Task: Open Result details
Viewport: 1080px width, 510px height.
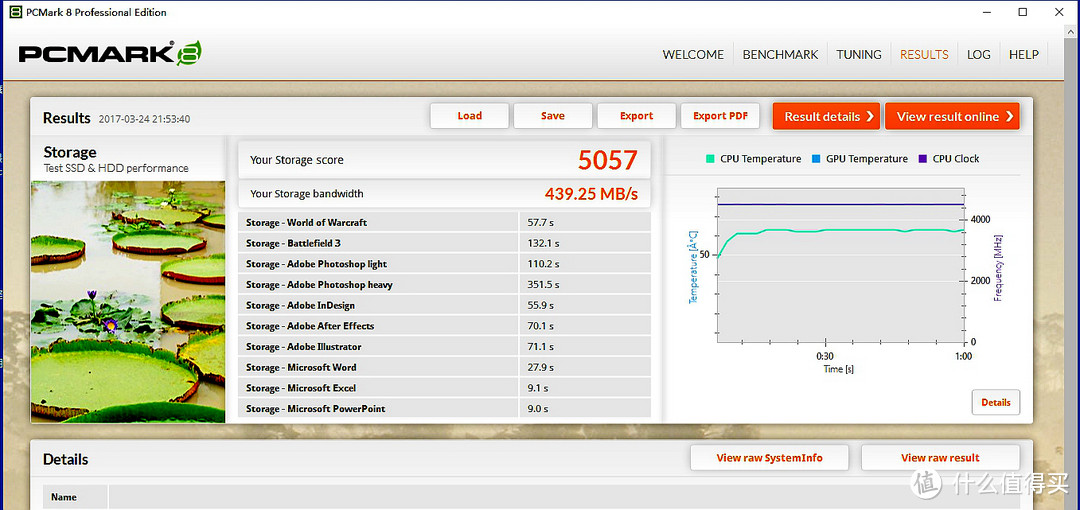Action: click(827, 116)
